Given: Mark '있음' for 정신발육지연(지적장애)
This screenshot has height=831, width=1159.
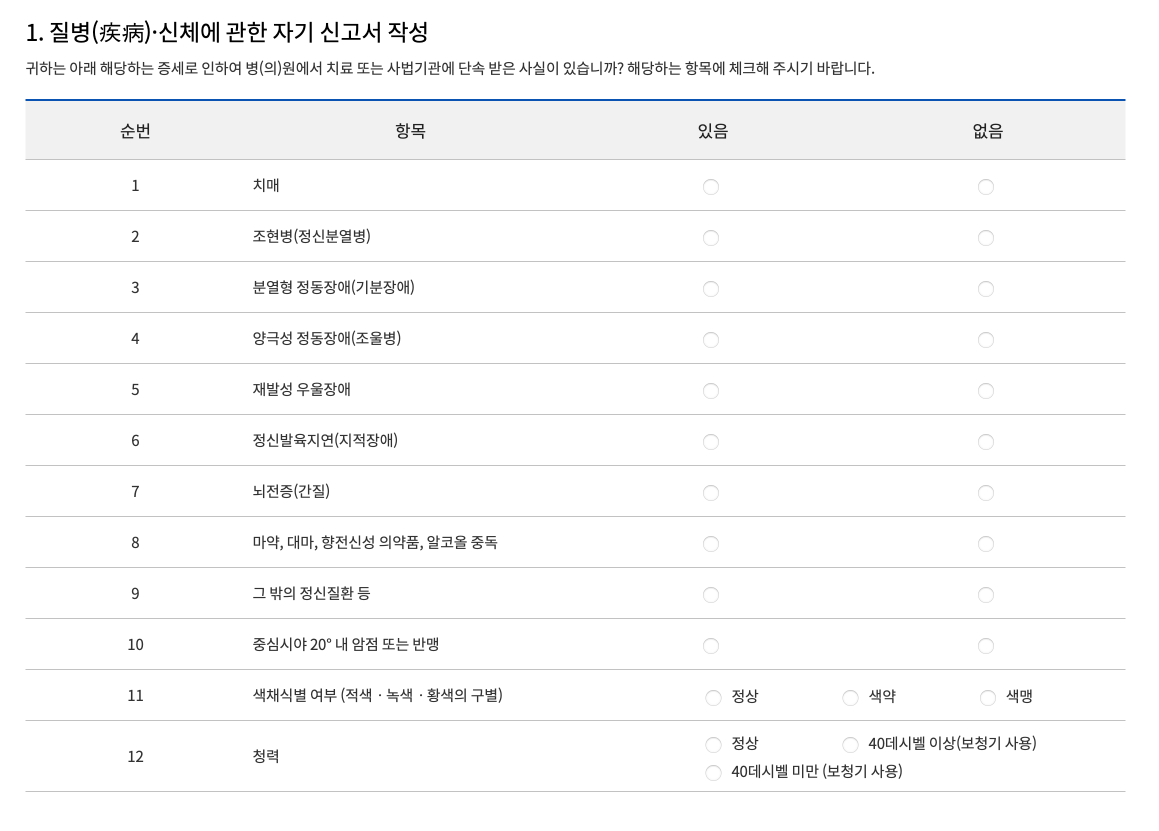Looking at the screenshot, I should (711, 441).
